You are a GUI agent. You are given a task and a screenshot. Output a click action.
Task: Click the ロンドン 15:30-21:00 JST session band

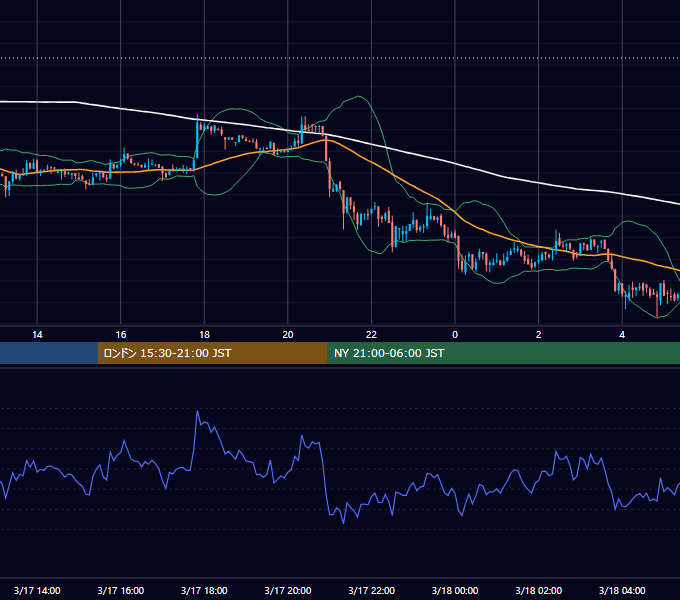pyautogui.click(x=212, y=353)
